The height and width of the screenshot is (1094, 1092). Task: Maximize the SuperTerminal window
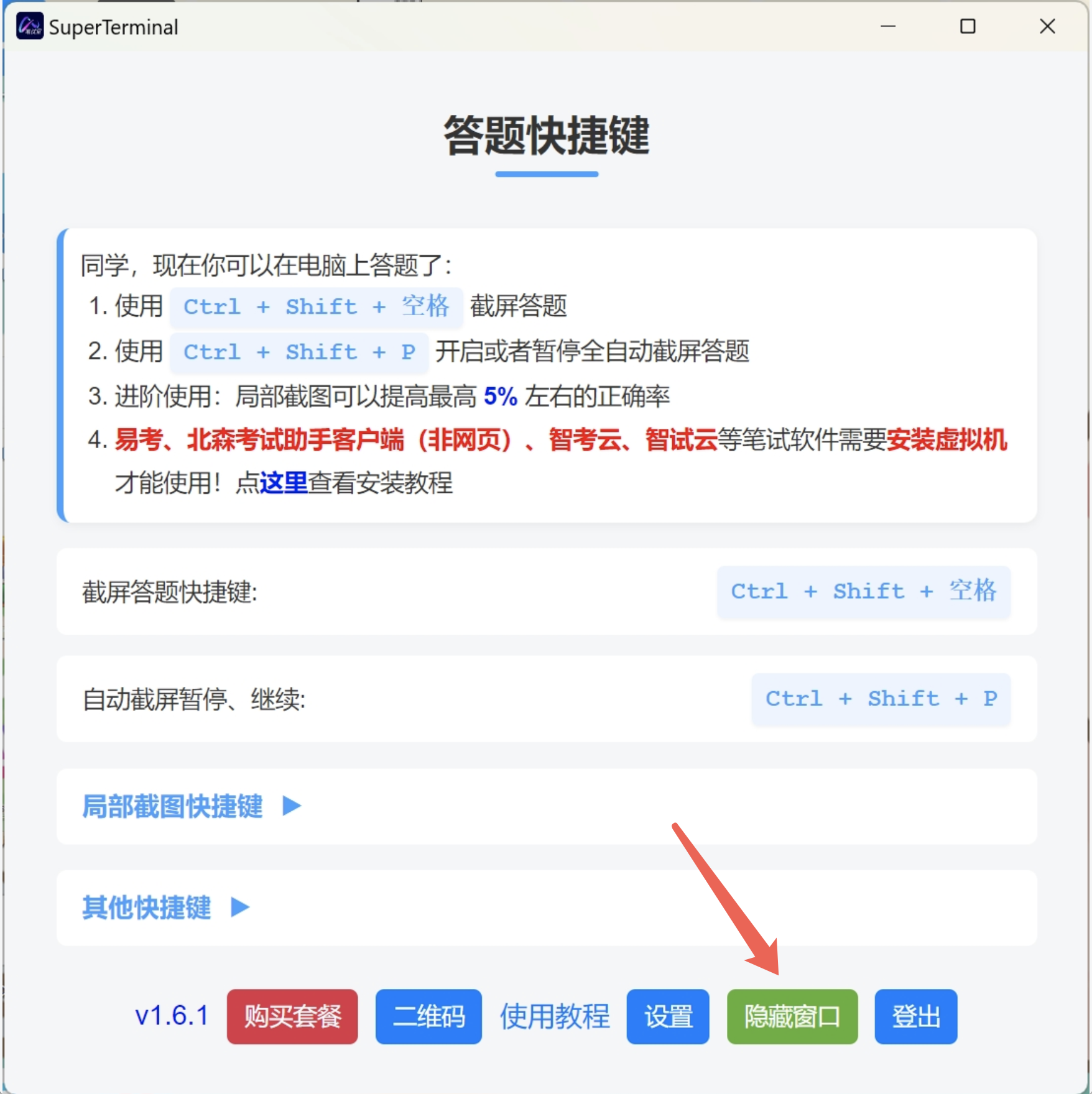[x=968, y=26]
